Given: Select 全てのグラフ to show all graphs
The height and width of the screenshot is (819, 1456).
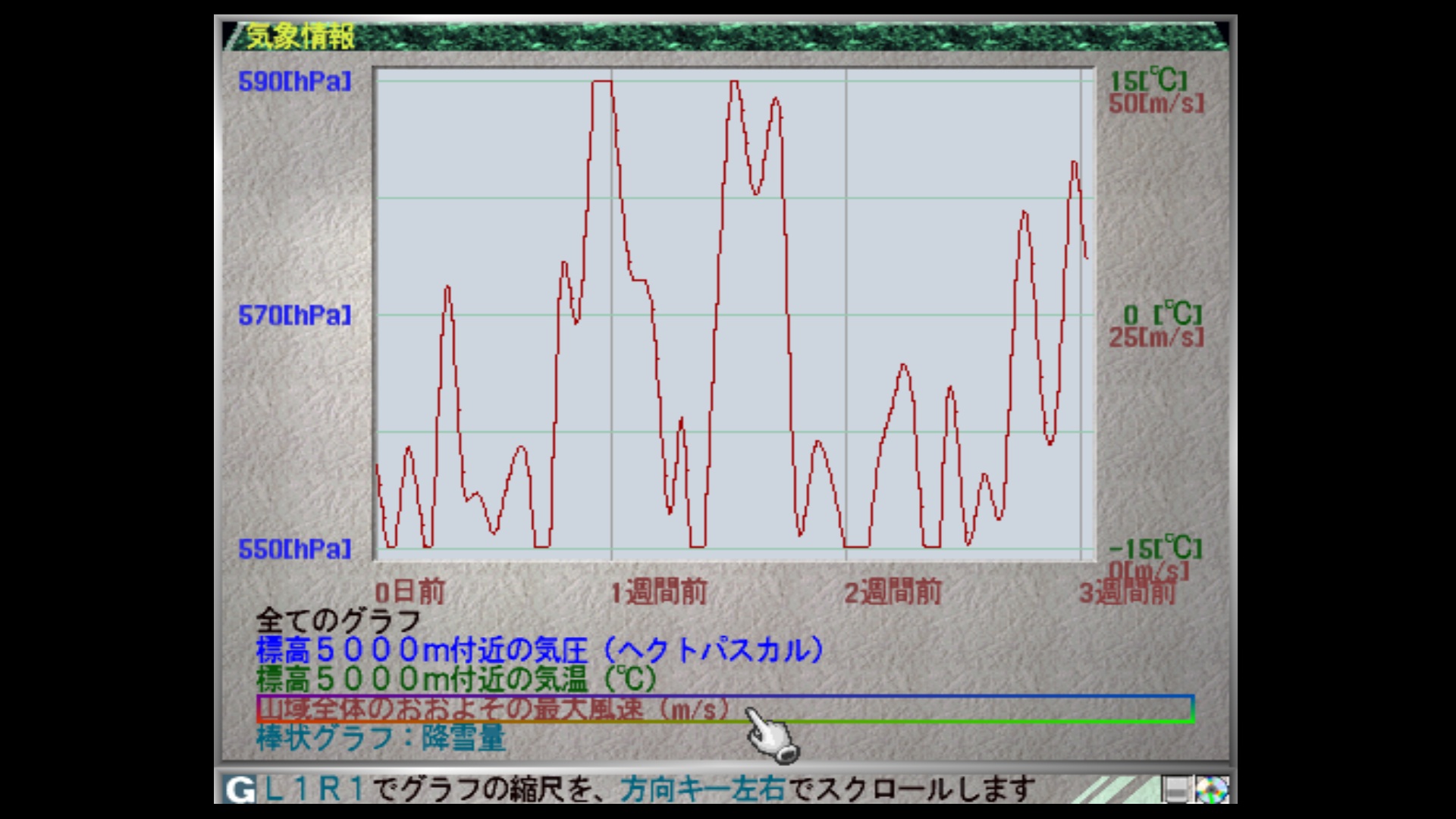Looking at the screenshot, I should tap(338, 621).
